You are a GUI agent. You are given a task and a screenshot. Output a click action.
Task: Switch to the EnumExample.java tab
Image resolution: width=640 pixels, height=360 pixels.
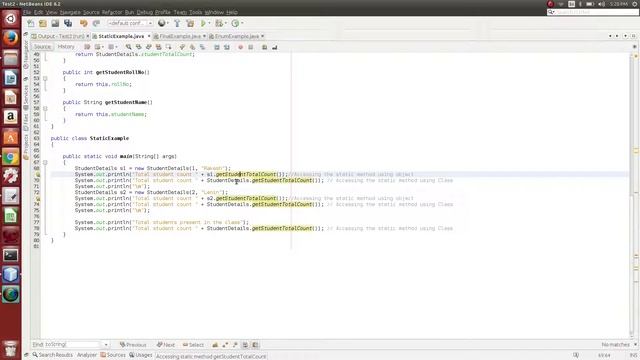[x=237, y=36]
